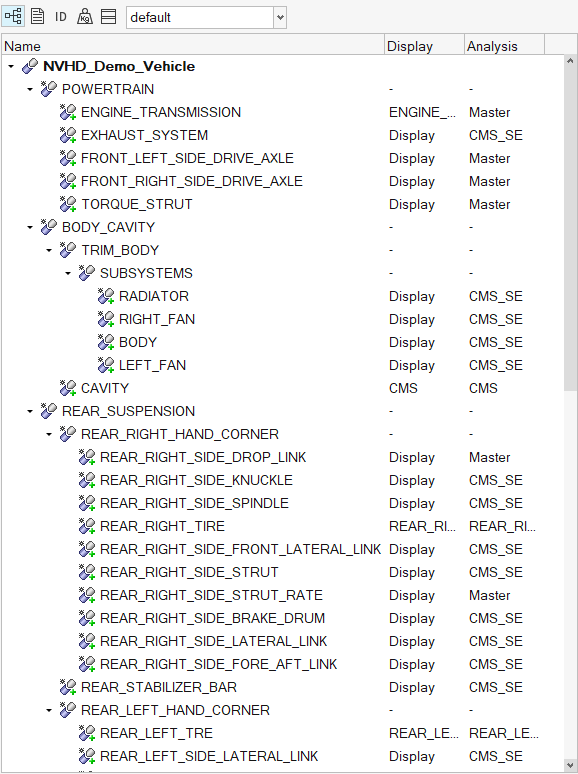Screen dimensions: 578x774
Task: Collapse the BODY_CAVITY tree node
Action: pyautogui.click(x=30, y=228)
